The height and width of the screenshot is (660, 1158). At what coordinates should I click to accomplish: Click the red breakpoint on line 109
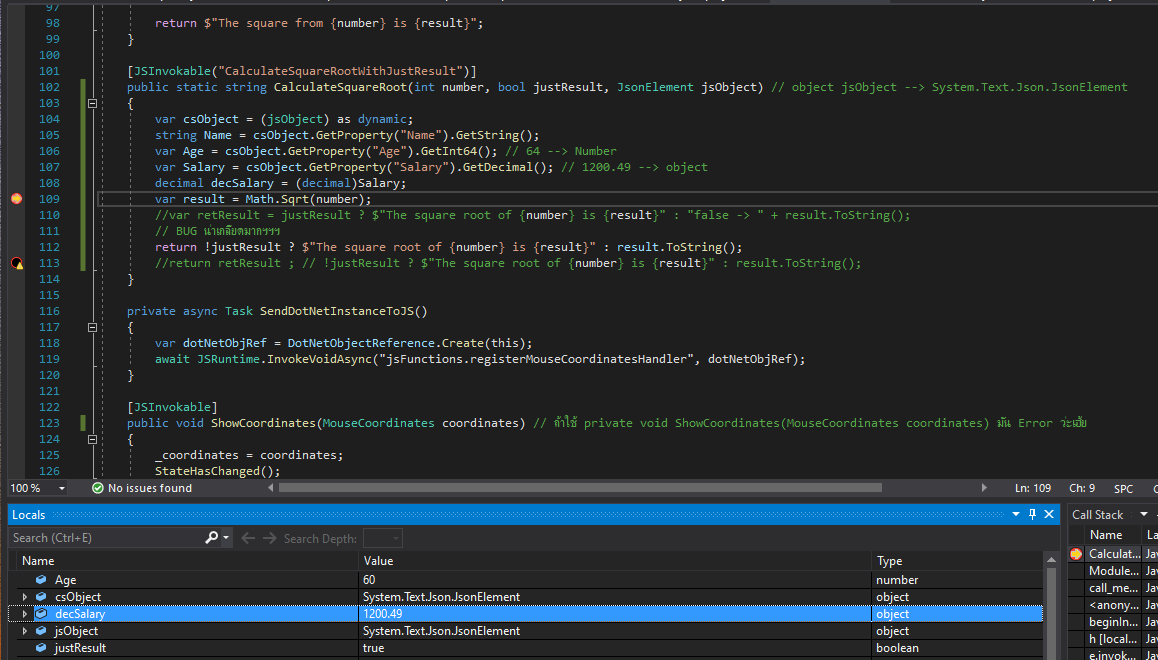point(15,198)
